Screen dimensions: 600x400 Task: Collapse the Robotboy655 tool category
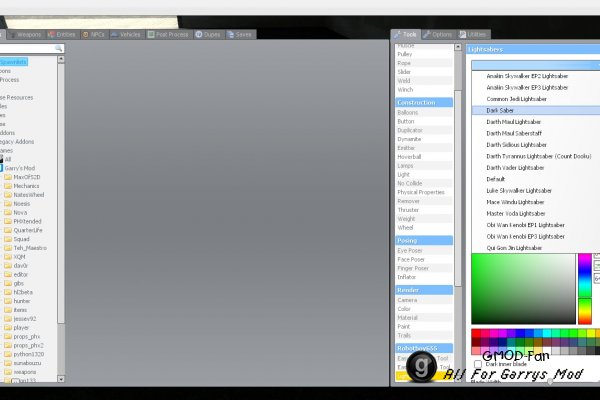point(424,348)
